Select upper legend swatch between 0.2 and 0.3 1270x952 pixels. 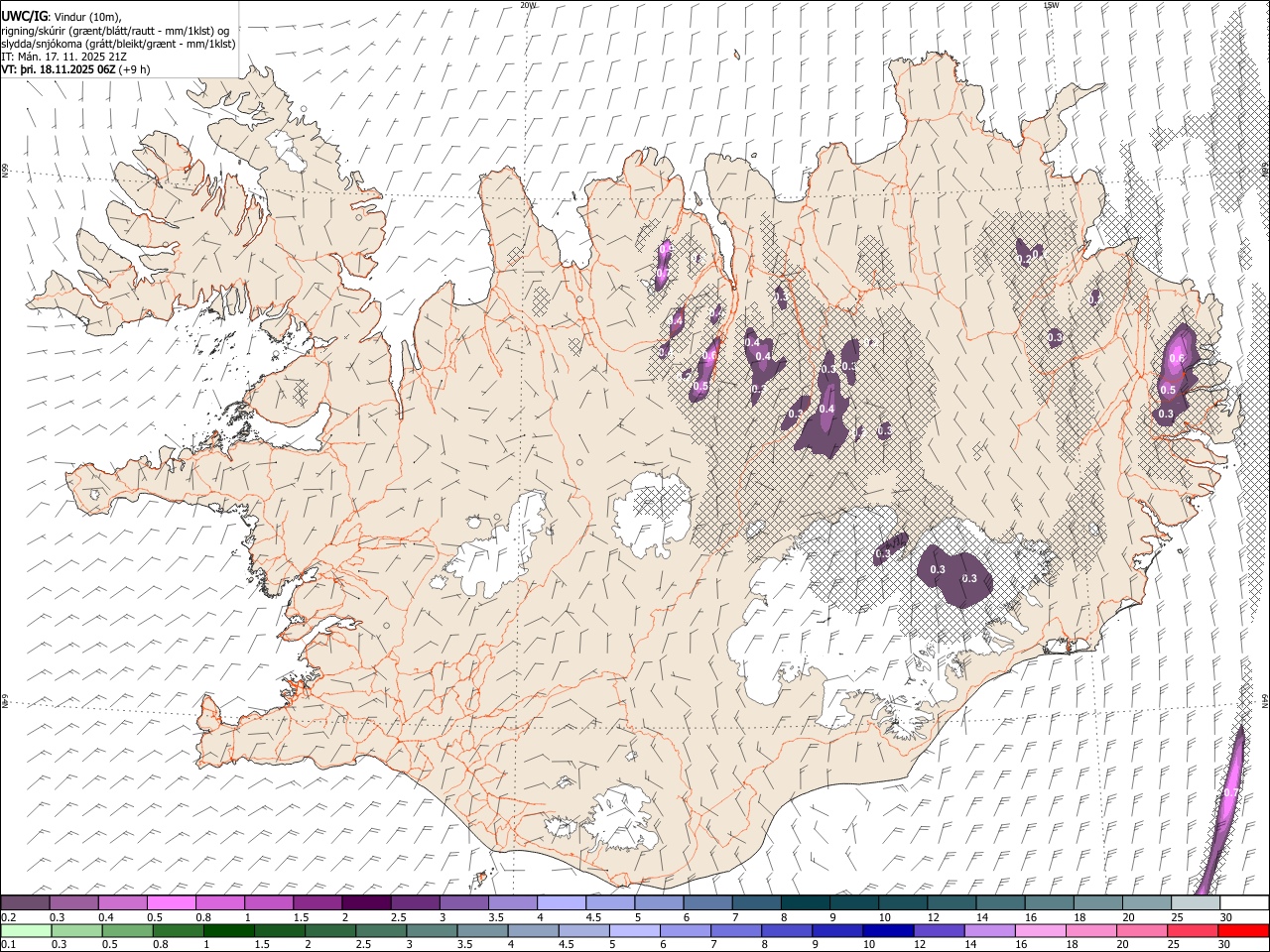click(26, 903)
